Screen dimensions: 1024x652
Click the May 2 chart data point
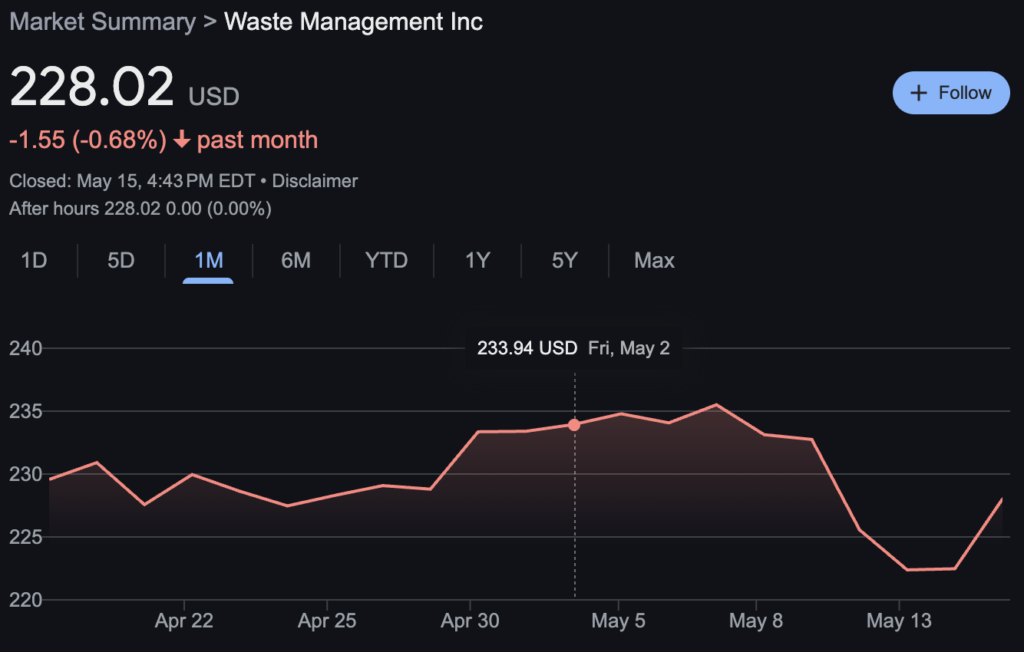coord(574,425)
